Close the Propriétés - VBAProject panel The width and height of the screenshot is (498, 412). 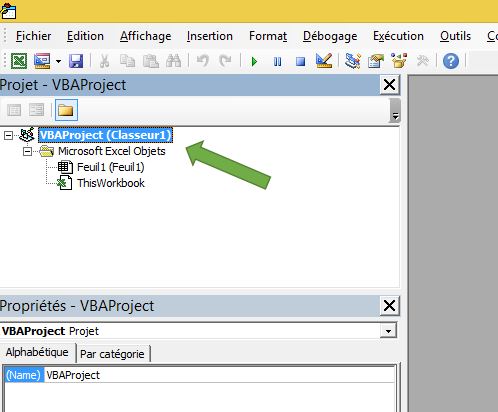pos(389,306)
